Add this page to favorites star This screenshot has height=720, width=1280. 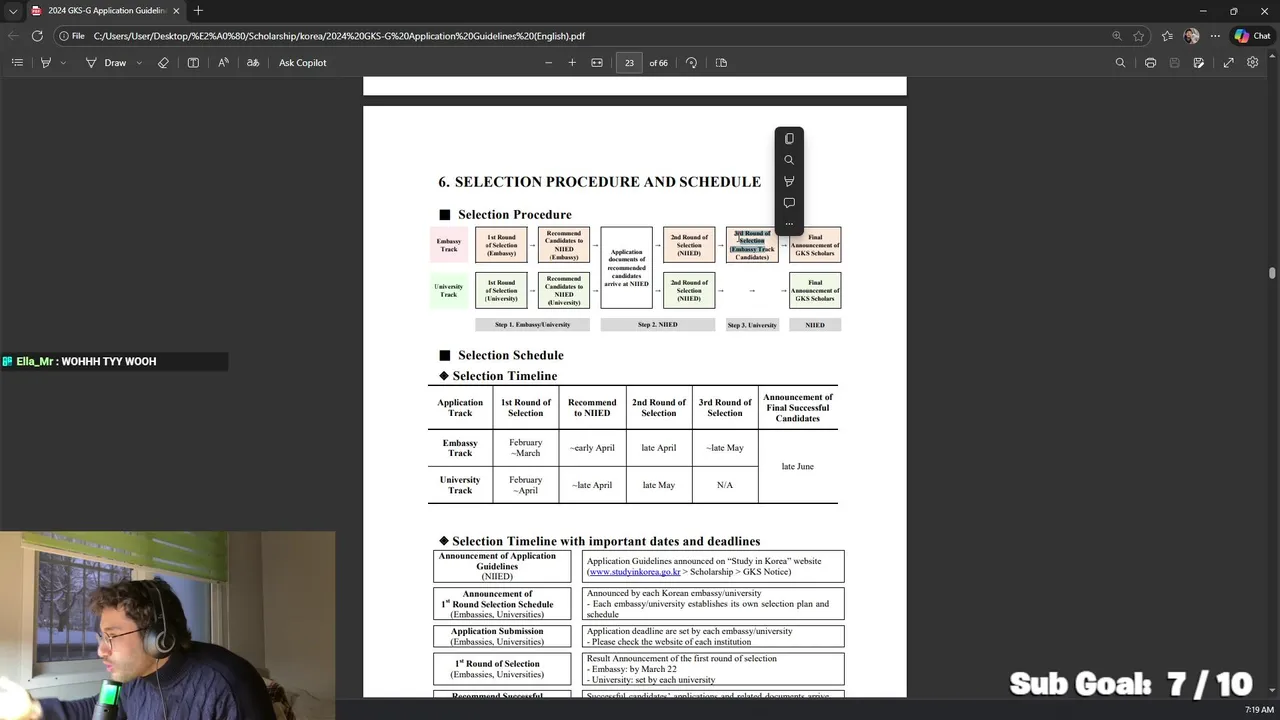[x=1139, y=36]
